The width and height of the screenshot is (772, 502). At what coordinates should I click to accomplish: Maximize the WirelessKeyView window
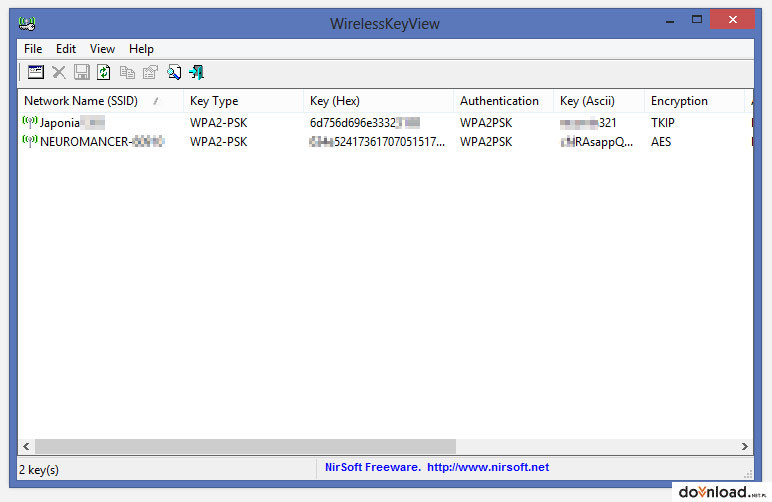click(697, 20)
